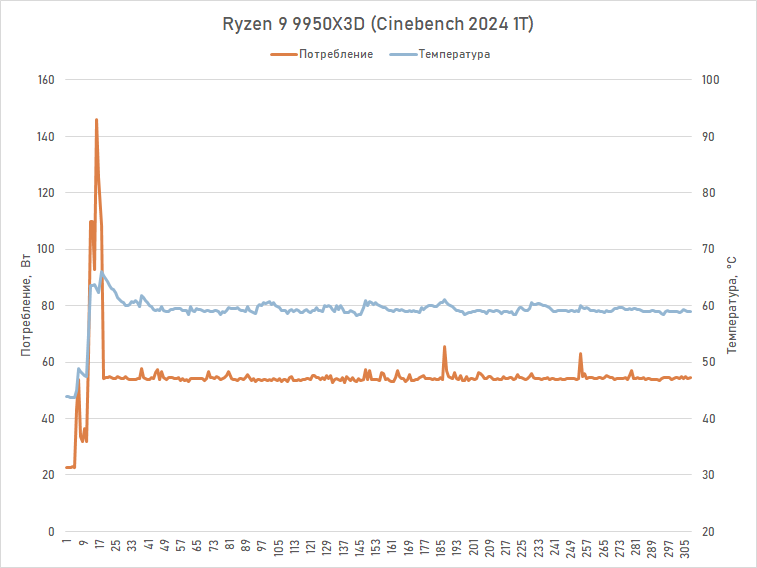The height and width of the screenshot is (568, 757).
Task: Click the orange Потребление legend line marker
Action: tap(284, 54)
